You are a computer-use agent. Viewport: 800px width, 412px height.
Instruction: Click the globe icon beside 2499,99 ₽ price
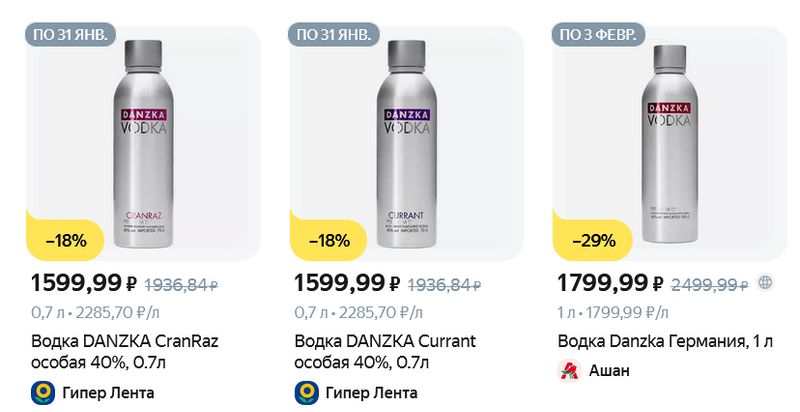765,282
